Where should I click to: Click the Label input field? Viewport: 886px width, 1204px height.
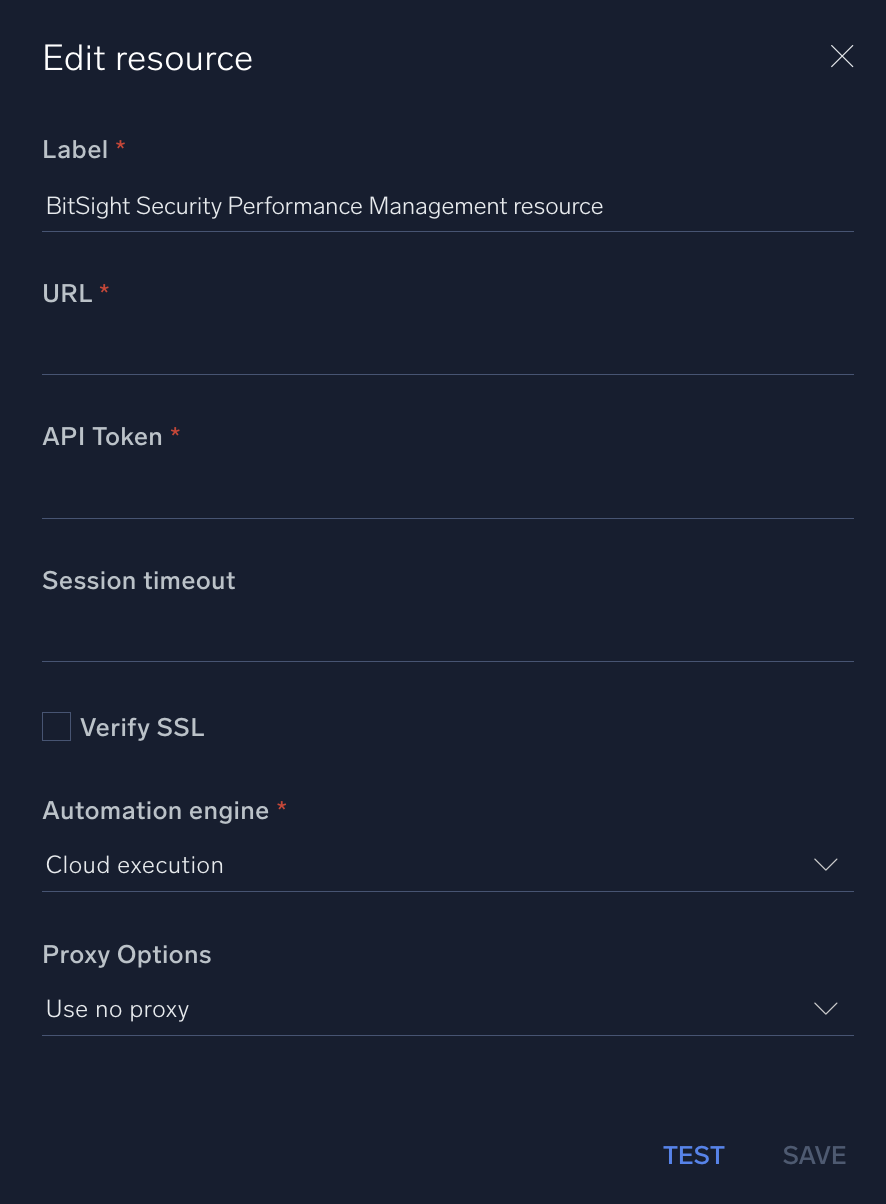(x=448, y=206)
